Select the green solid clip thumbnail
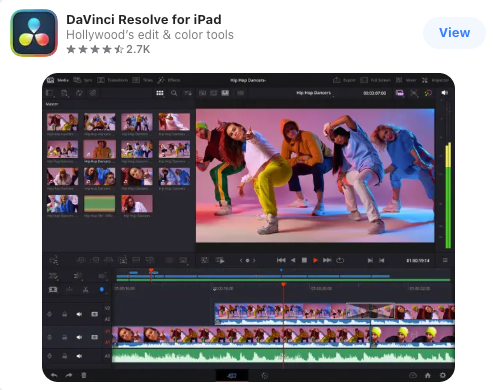The height and width of the screenshot is (390, 493). tap(99, 204)
